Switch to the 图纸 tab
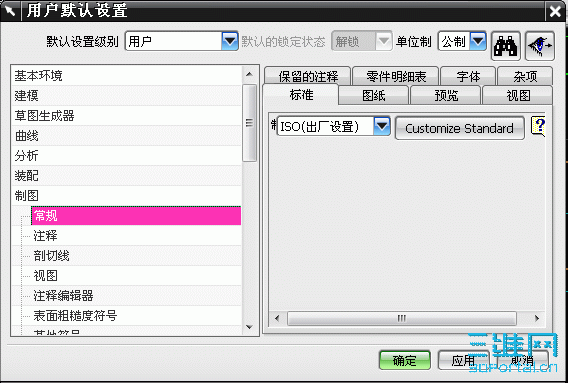This screenshot has width=568, height=383. [x=374, y=95]
